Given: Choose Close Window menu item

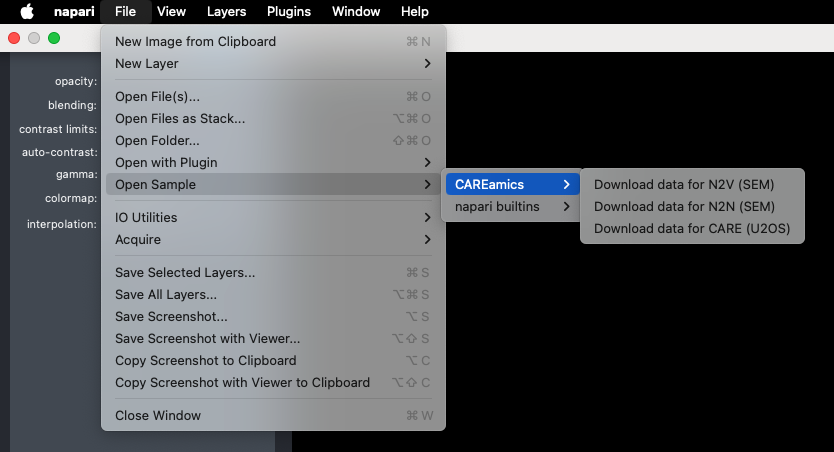Looking at the screenshot, I should tap(158, 415).
